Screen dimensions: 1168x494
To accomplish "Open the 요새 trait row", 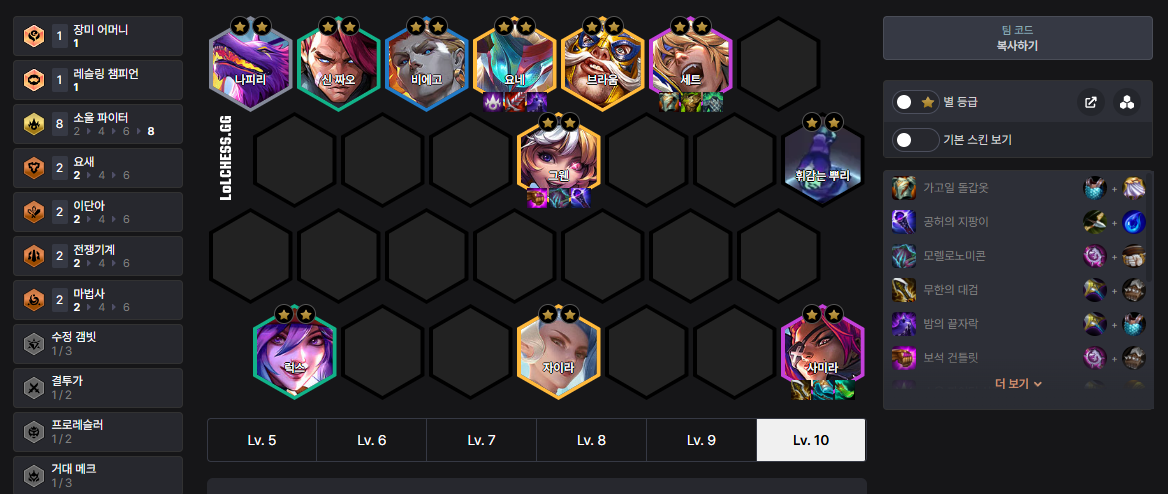I will [x=98, y=168].
